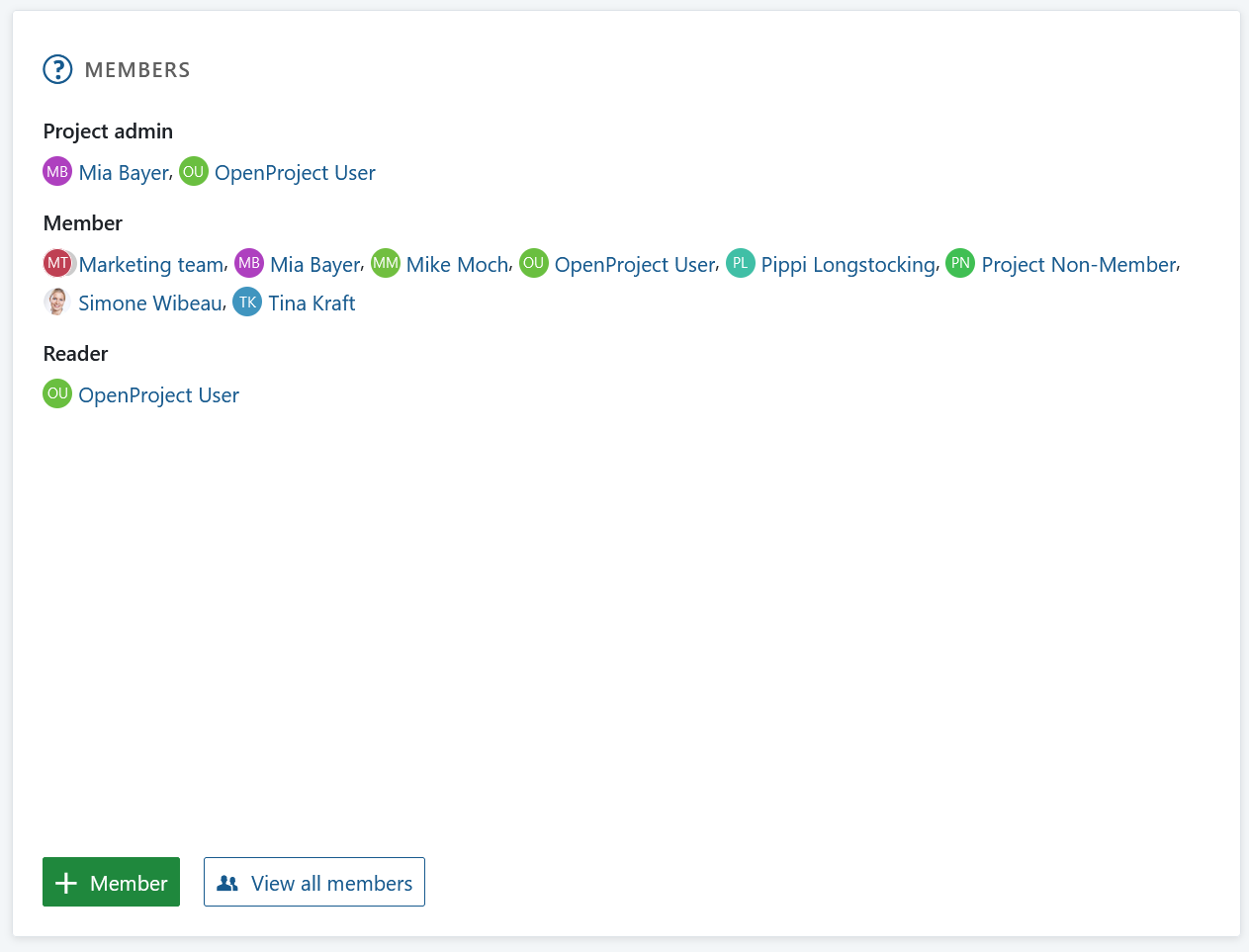
Task: Open OpenProject User link under Reader
Action: click(158, 395)
